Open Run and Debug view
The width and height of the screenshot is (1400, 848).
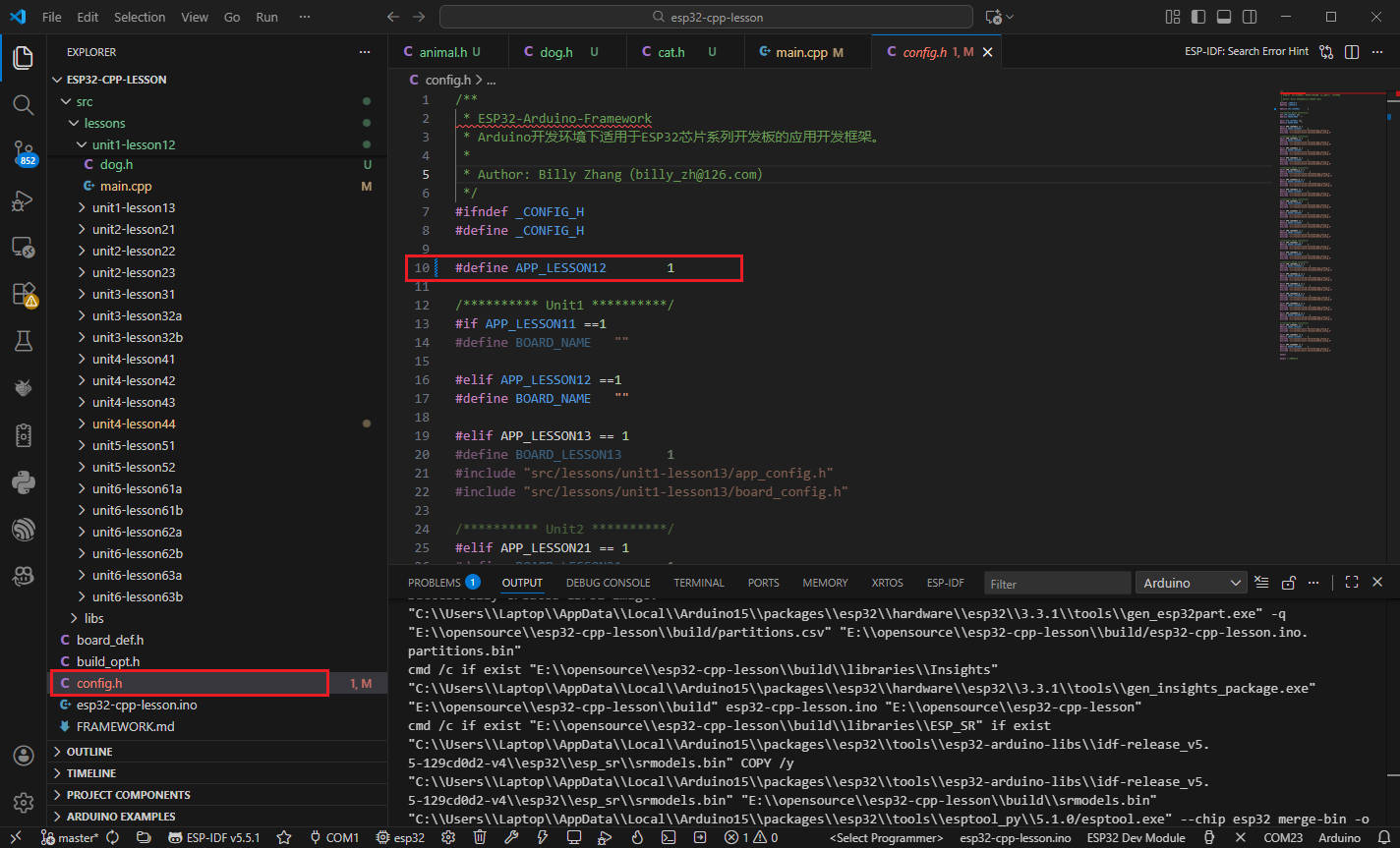(23, 200)
